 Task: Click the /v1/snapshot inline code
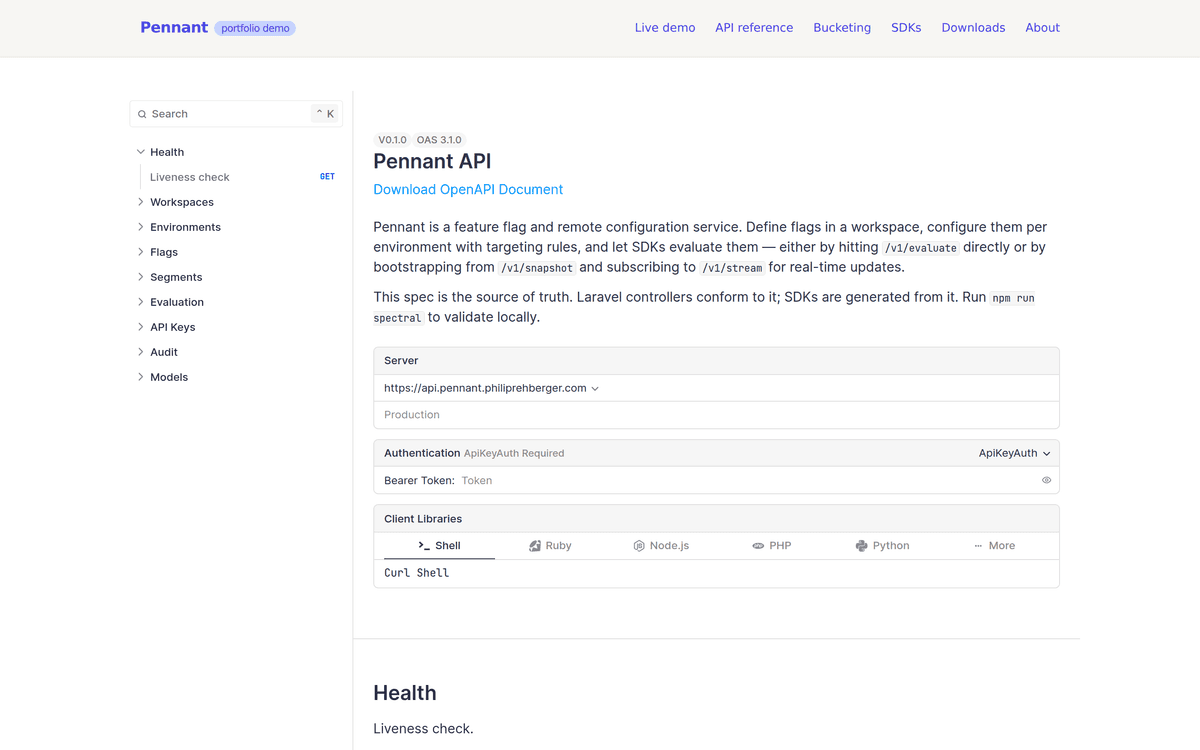pyautogui.click(x=537, y=268)
